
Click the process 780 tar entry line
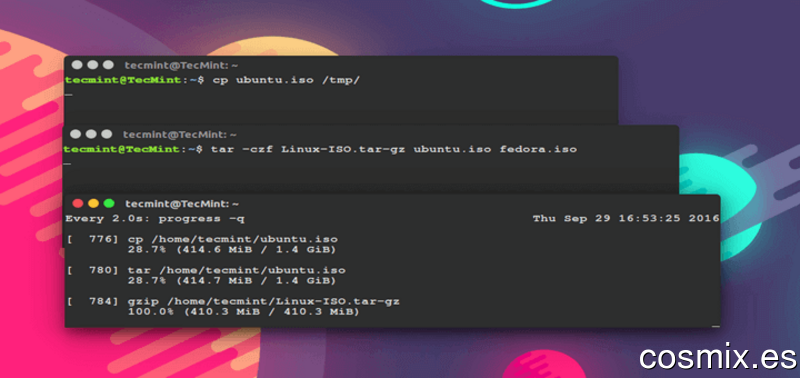point(206,270)
